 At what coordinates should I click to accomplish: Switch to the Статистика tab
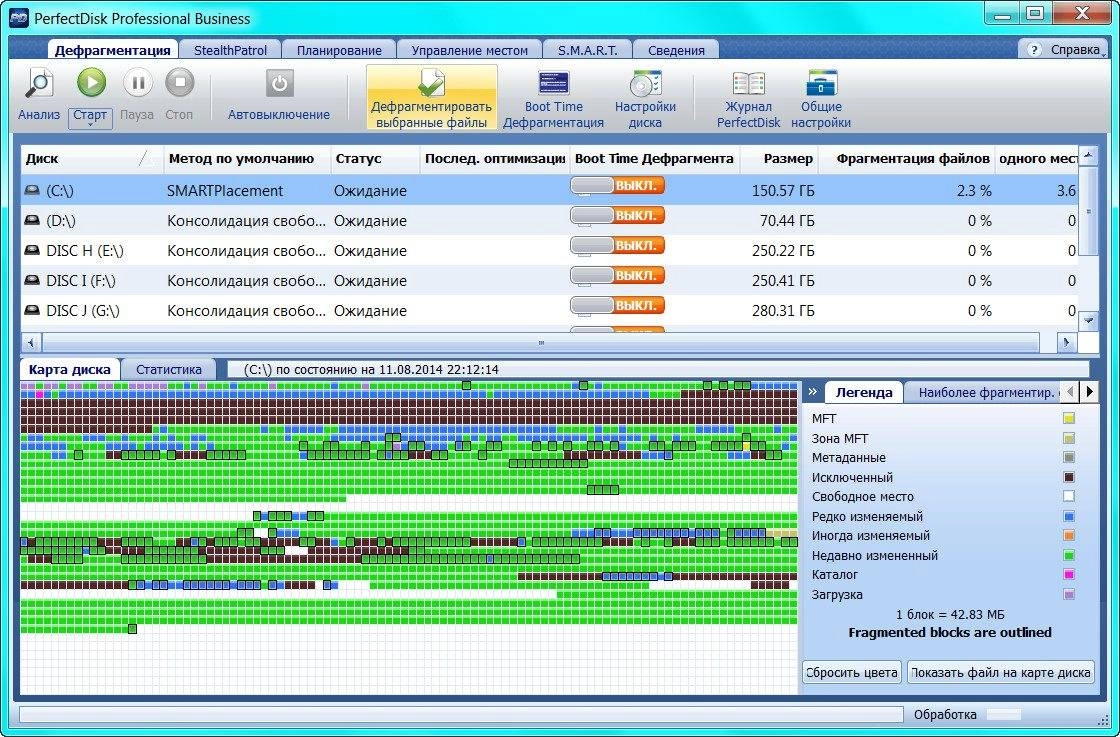point(169,369)
